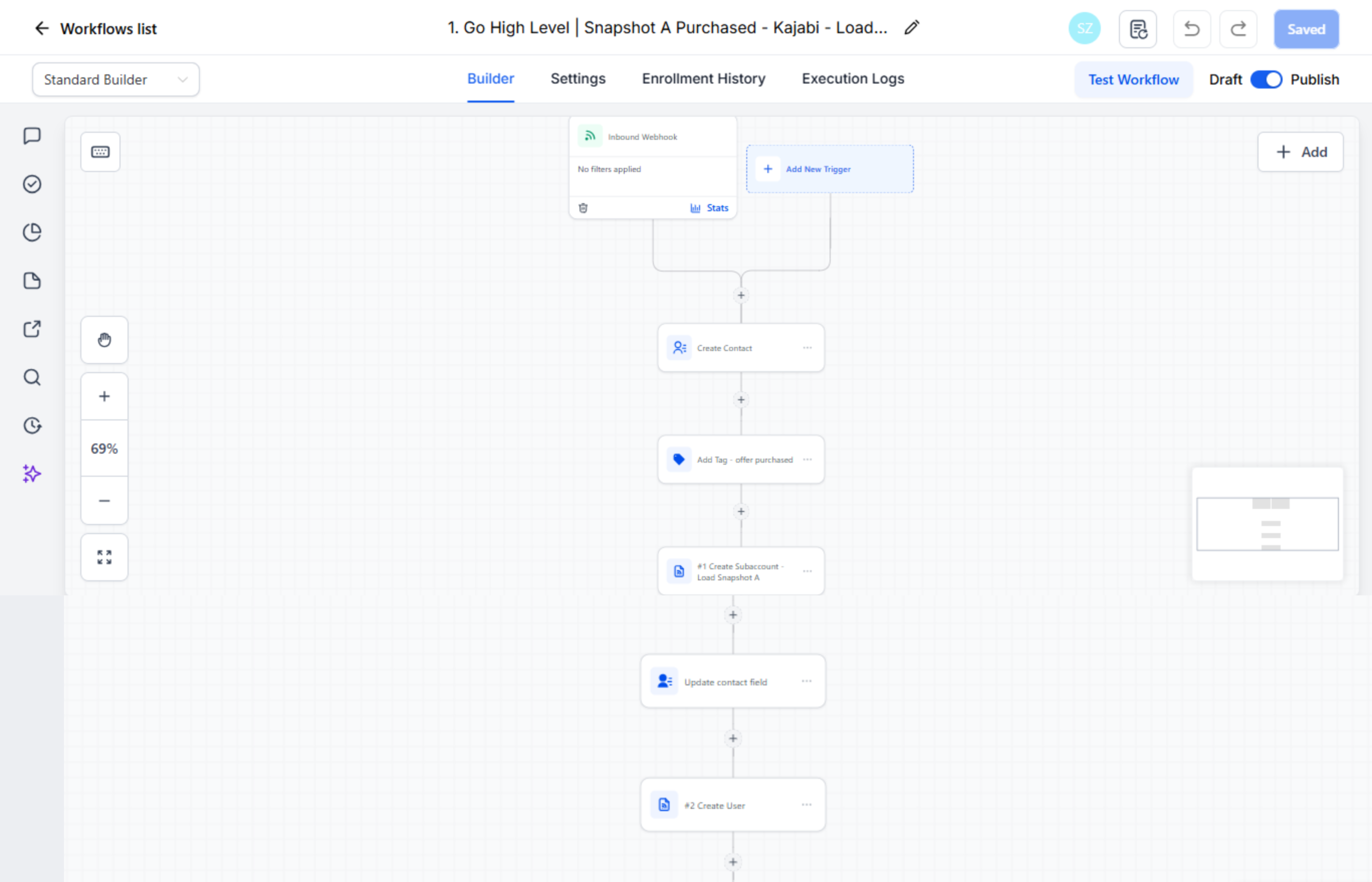Open Standard Builder dropdown
Viewport: 1372px width, 882px height.
coord(116,80)
